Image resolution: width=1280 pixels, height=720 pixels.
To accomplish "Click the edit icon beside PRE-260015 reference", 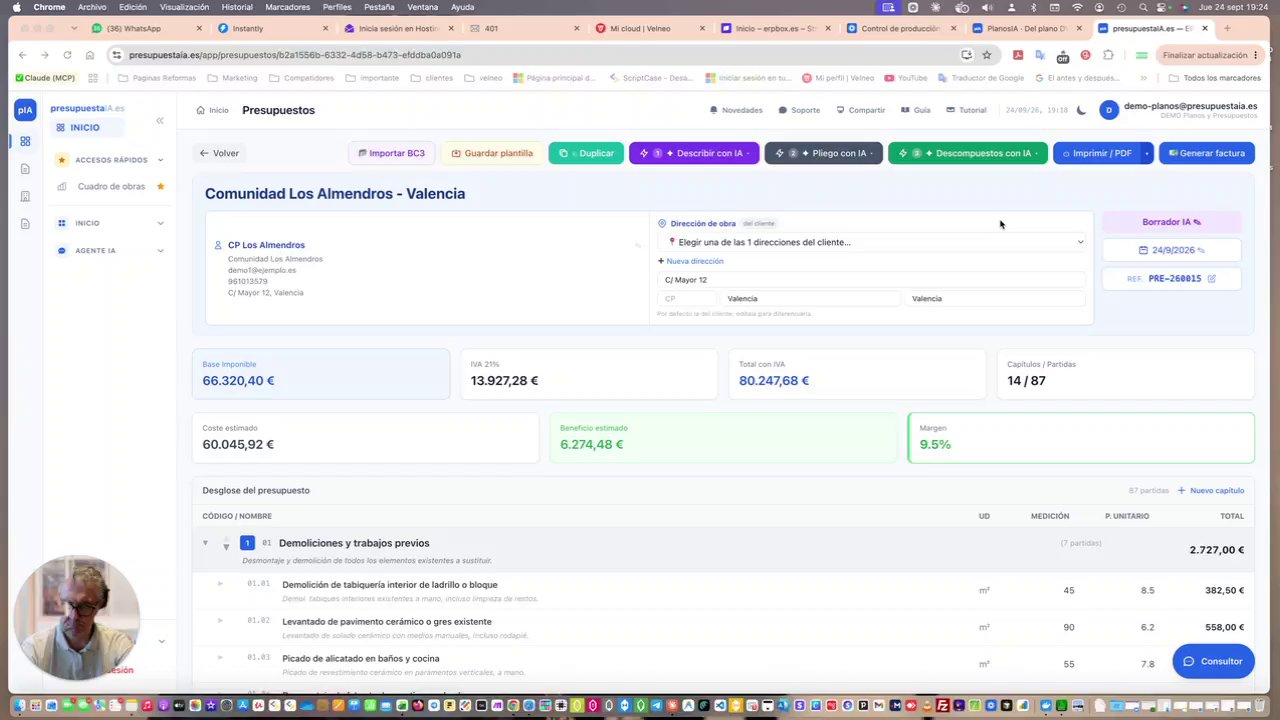I will point(1211,279).
